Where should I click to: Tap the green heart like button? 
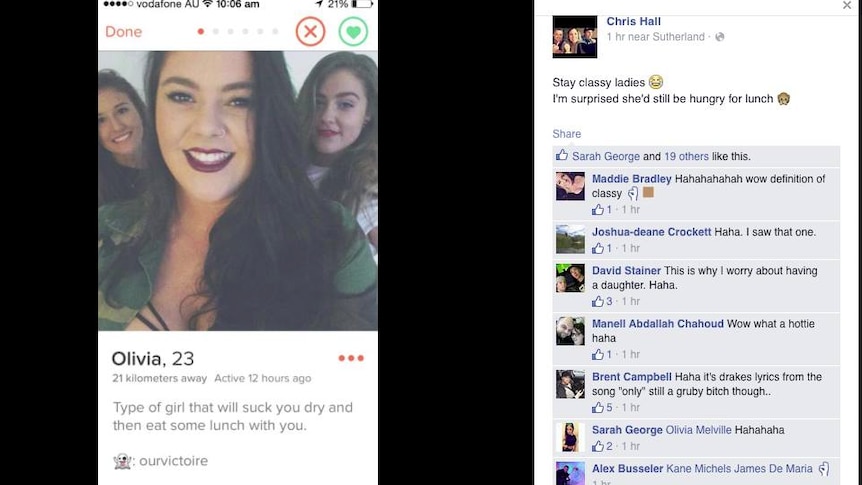(x=353, y=31)
